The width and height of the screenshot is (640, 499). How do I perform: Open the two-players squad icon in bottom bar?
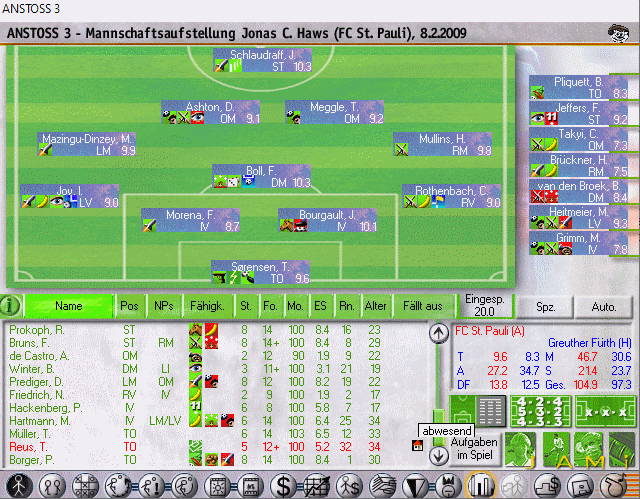52,486
